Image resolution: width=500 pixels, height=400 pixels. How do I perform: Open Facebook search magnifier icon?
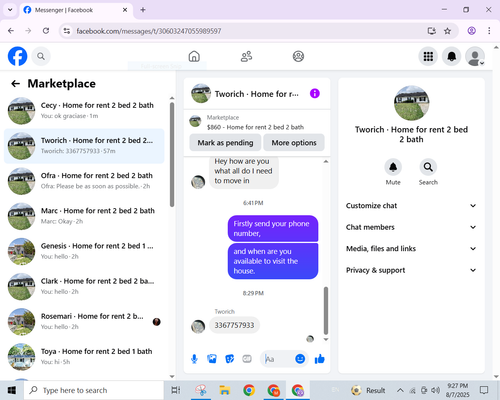tap(41, 56)
